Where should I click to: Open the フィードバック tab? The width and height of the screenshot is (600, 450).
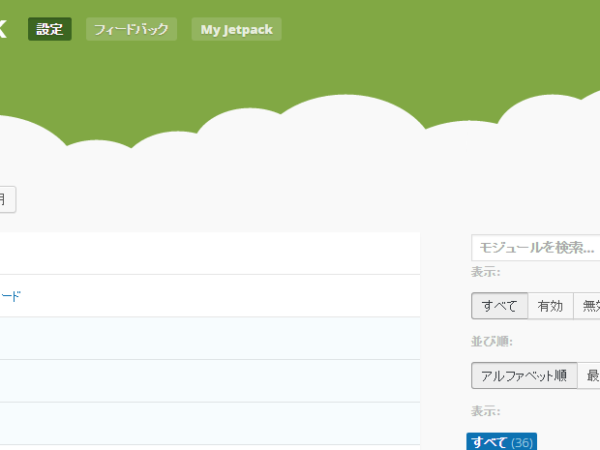tap(131, 29)
